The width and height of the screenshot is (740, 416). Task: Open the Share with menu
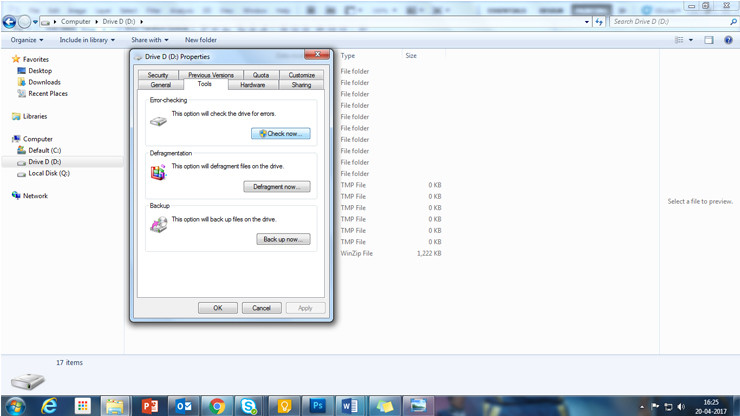150,40
